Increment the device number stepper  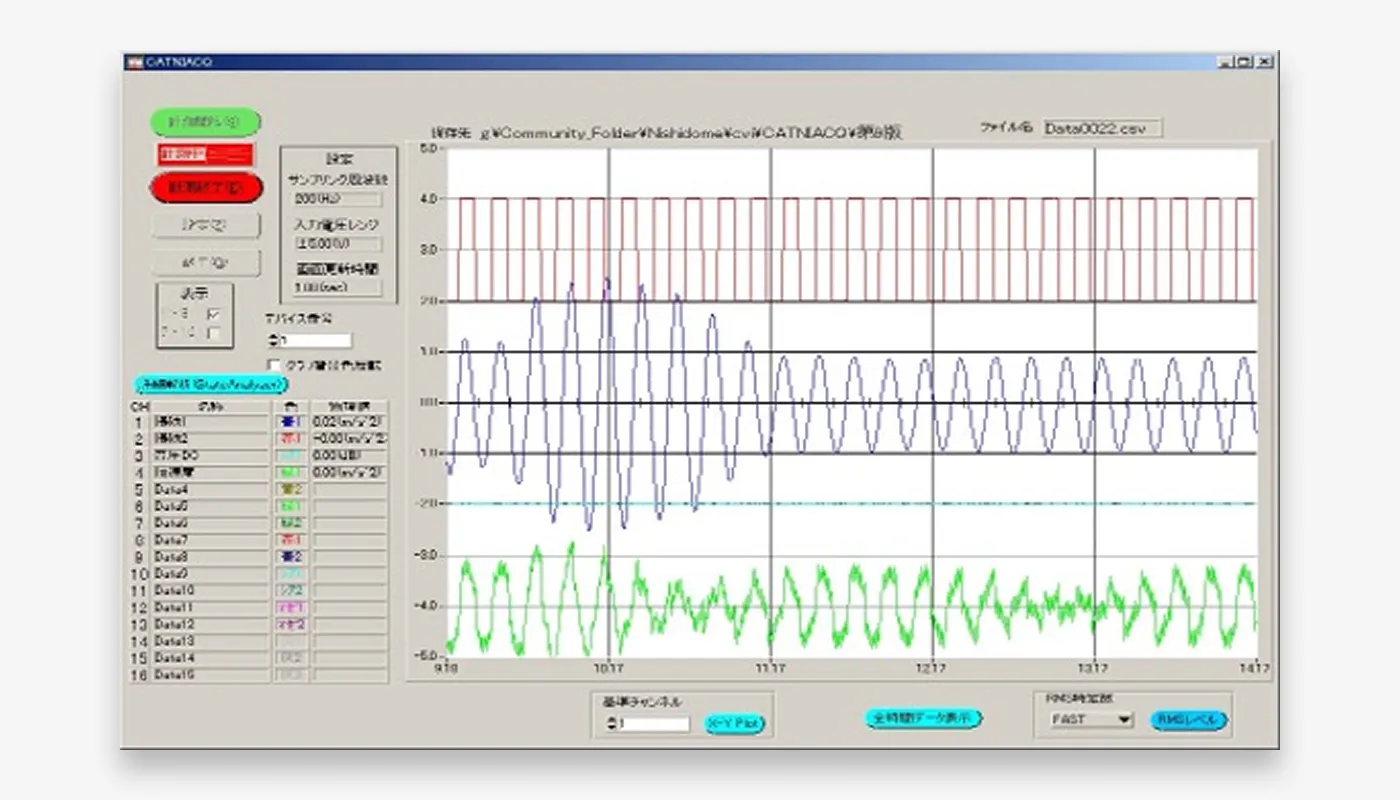[x=270, y=335]
